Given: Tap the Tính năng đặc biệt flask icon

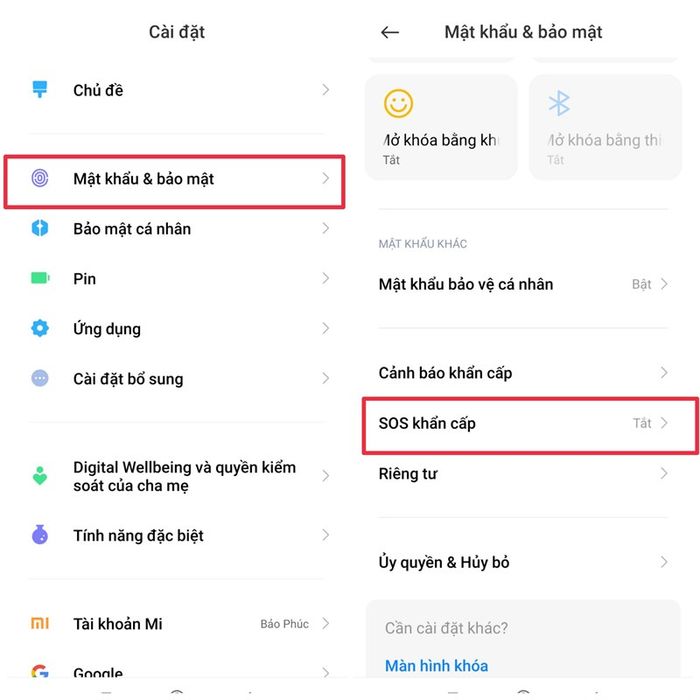Looking at the screenshot, I should pos(40,535).
